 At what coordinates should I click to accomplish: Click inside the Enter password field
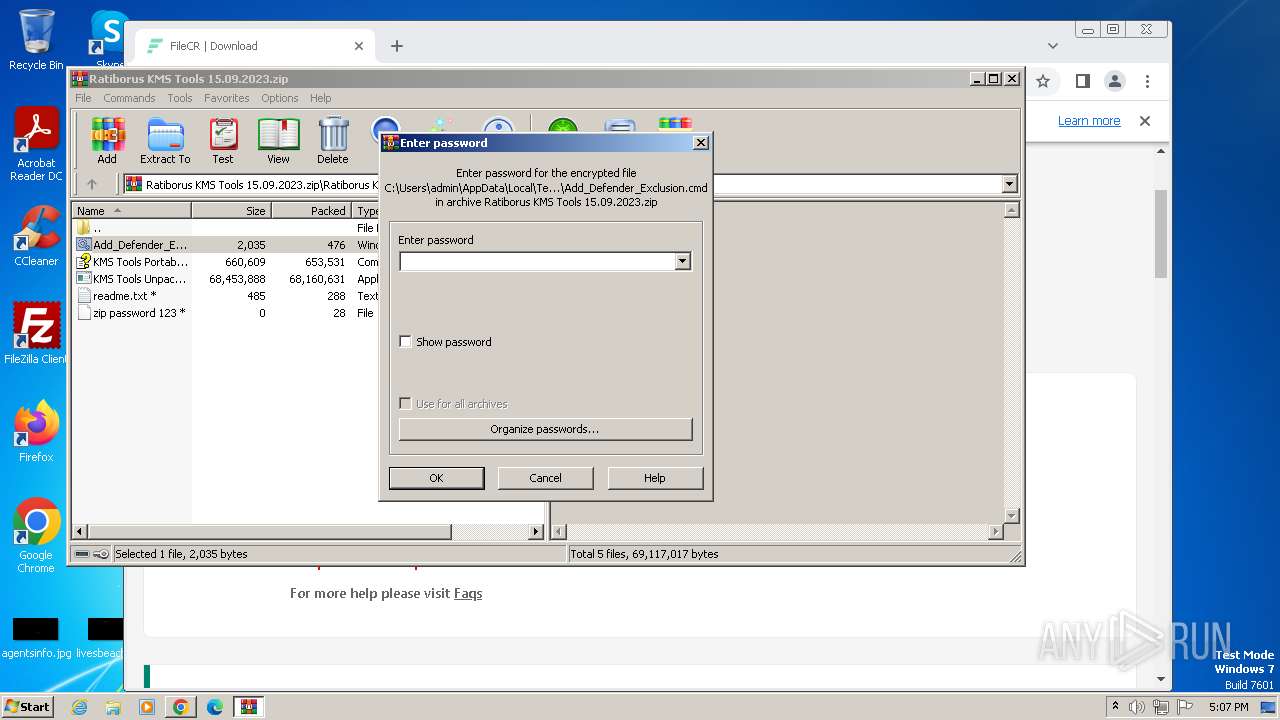pos(537,262)
